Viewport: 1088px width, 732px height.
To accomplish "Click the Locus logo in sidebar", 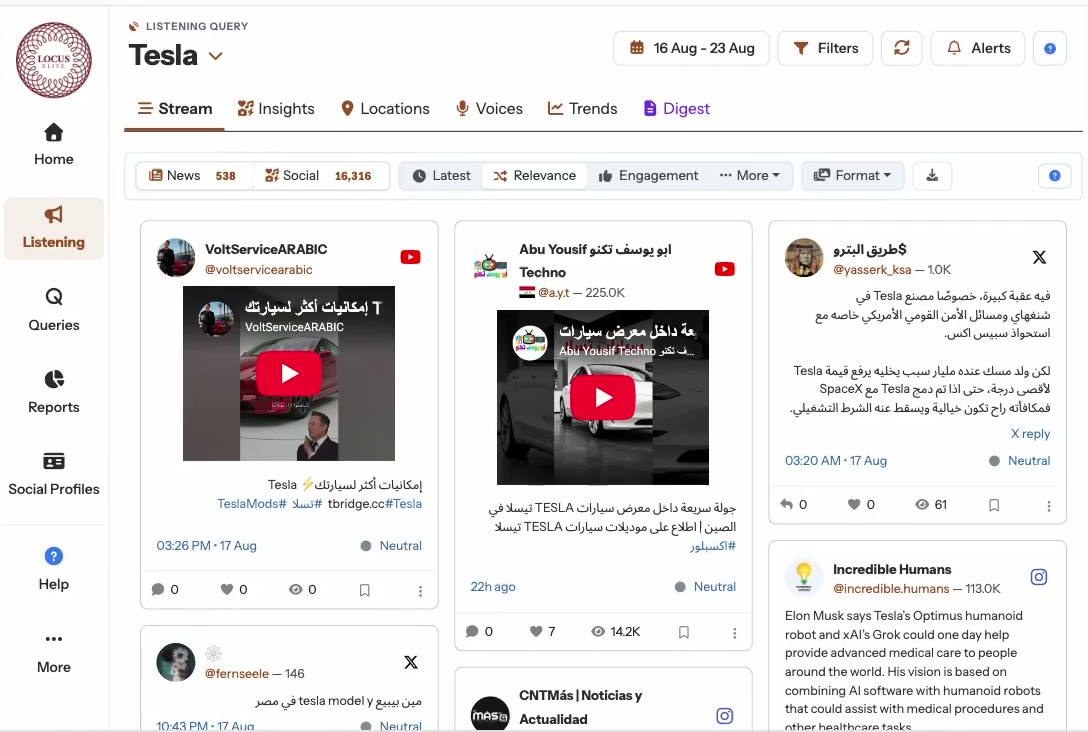I will 53,60.
